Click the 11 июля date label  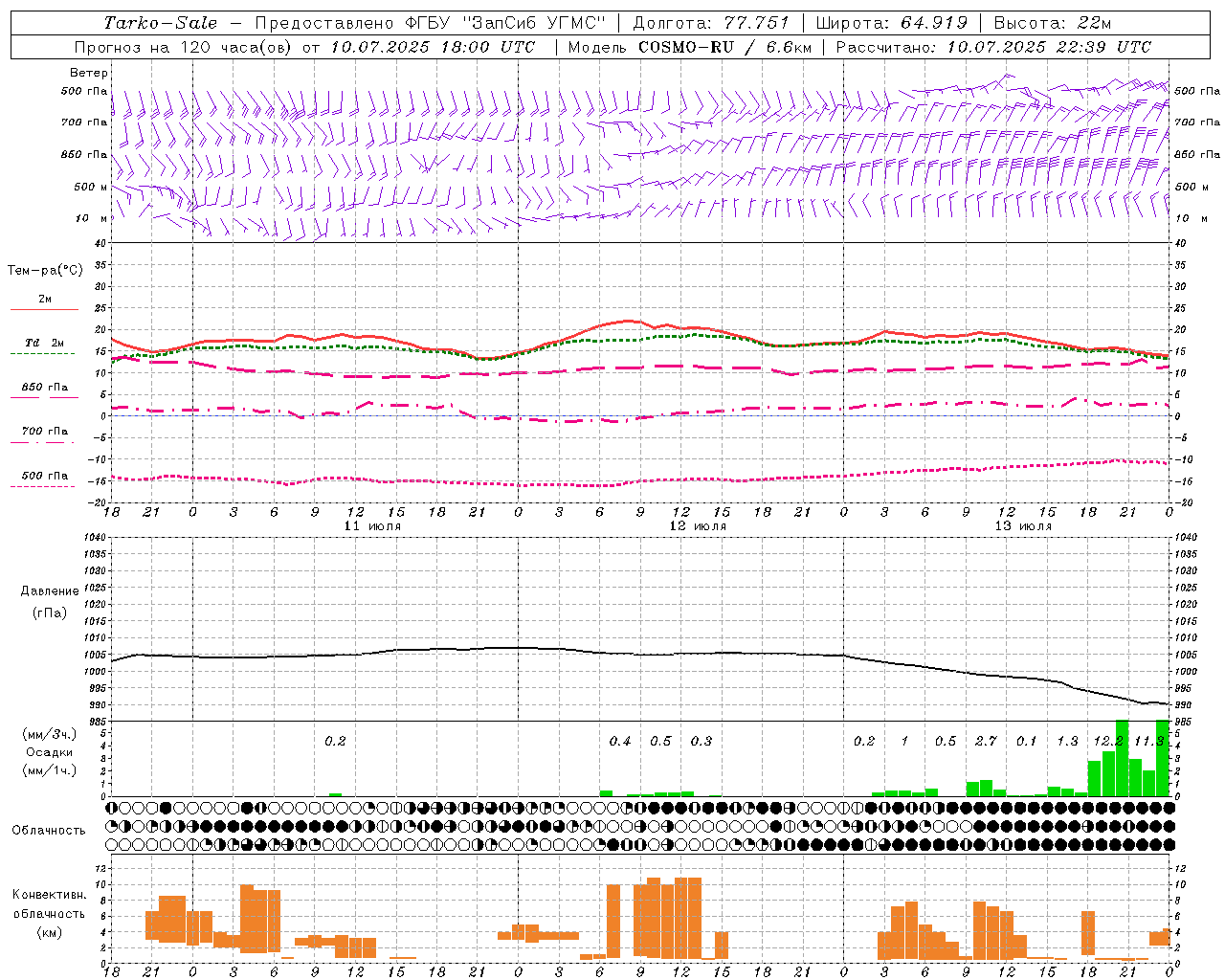point(372,526)
